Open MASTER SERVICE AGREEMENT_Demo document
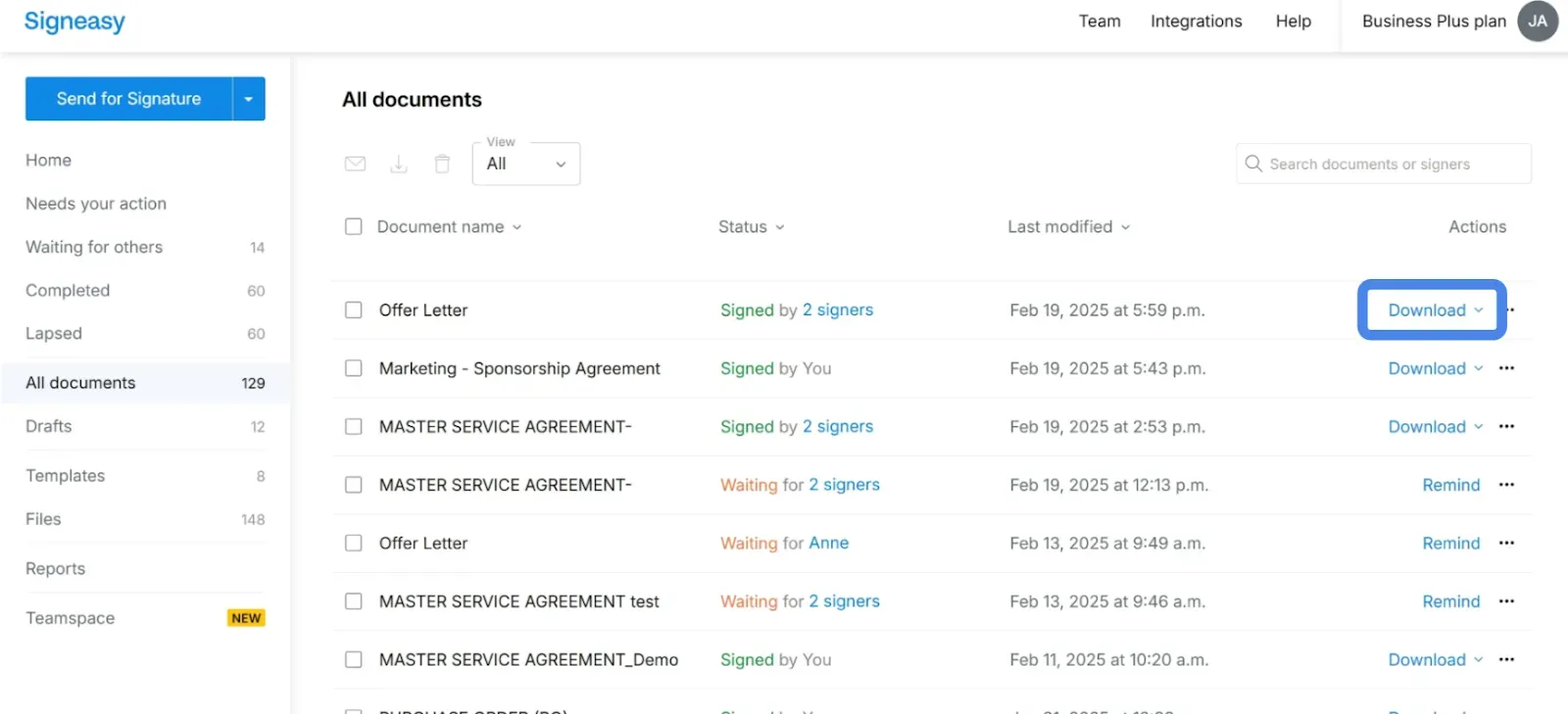Viewport: 1568px width, 714px height. click(x=528, y=659)
